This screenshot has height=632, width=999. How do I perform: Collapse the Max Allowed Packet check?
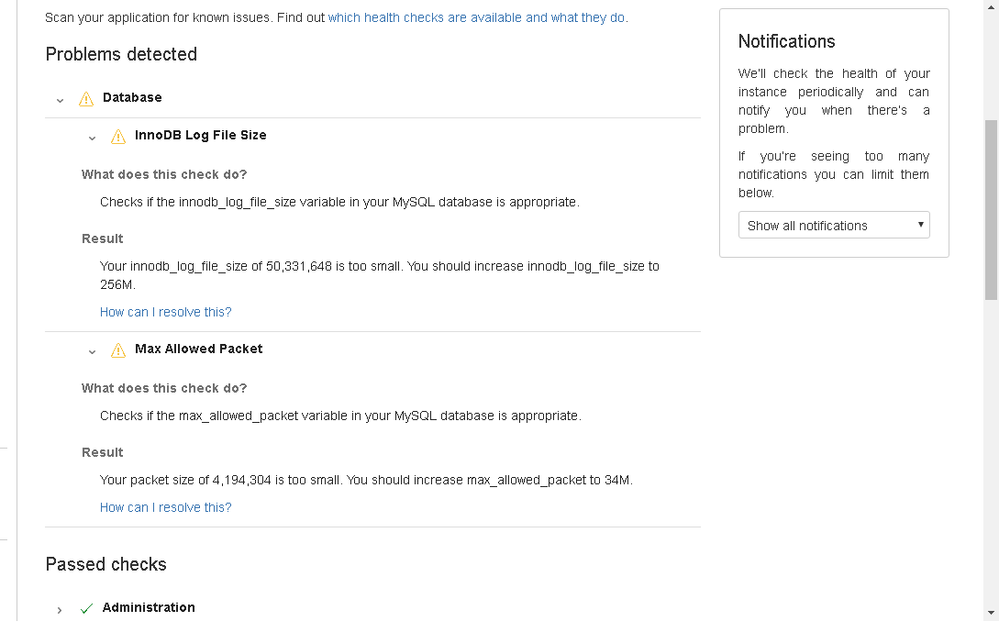click(92, 351)
